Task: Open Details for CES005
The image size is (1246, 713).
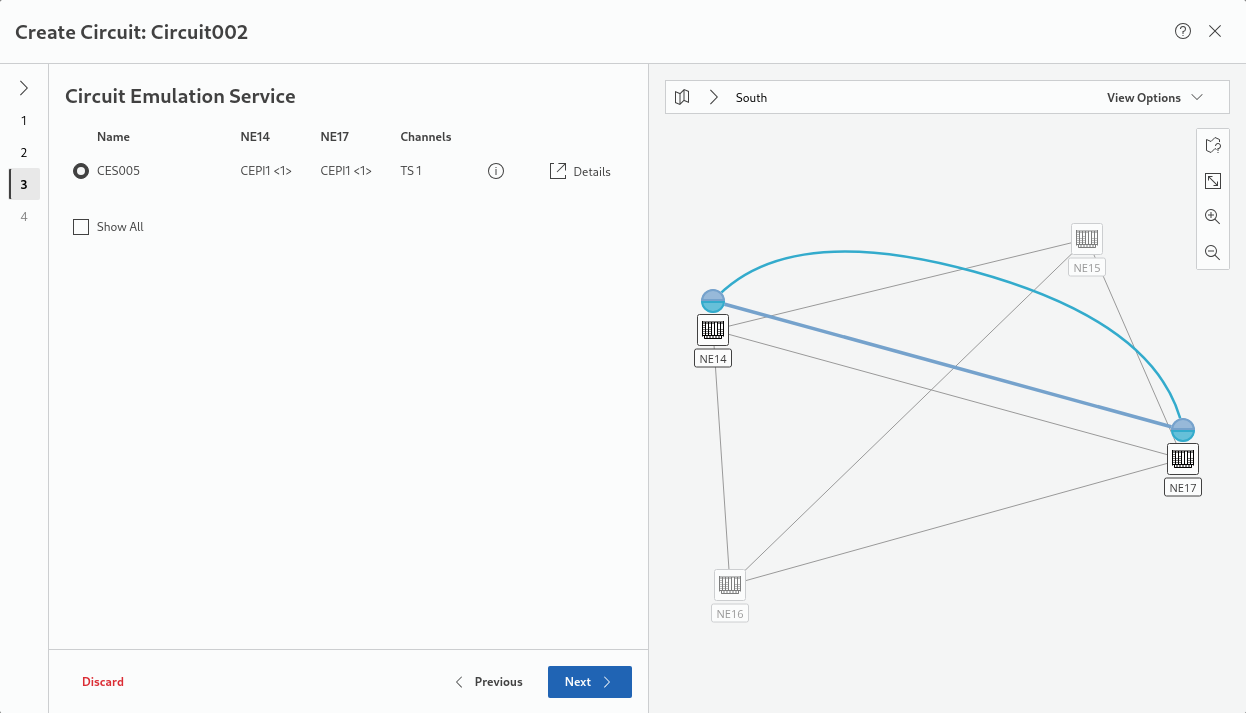Action: [x=580, y=171]
